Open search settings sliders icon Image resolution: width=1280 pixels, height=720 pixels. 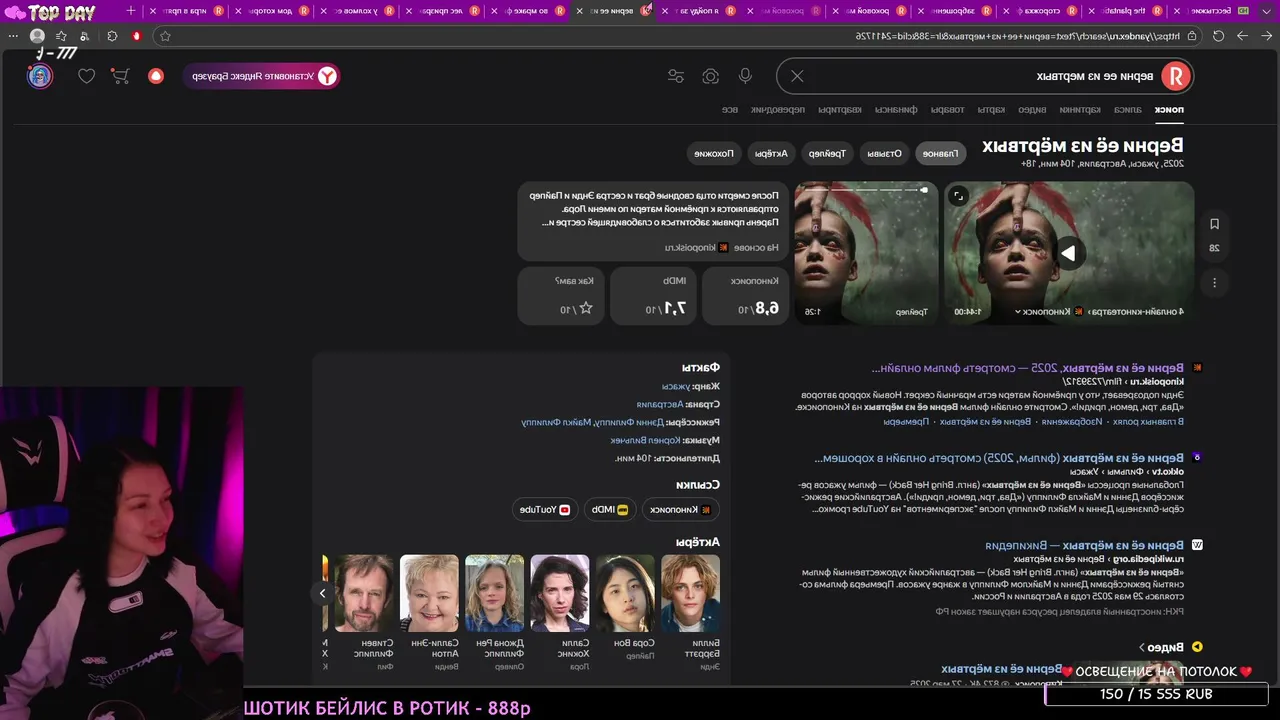(676, 76)
